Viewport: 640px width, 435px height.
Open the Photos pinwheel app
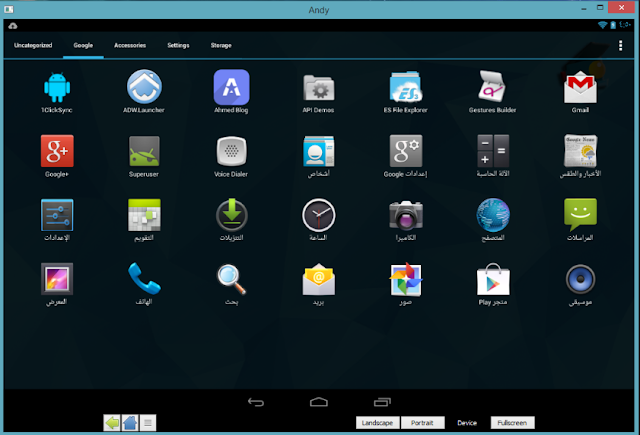(x=406, y=279)
